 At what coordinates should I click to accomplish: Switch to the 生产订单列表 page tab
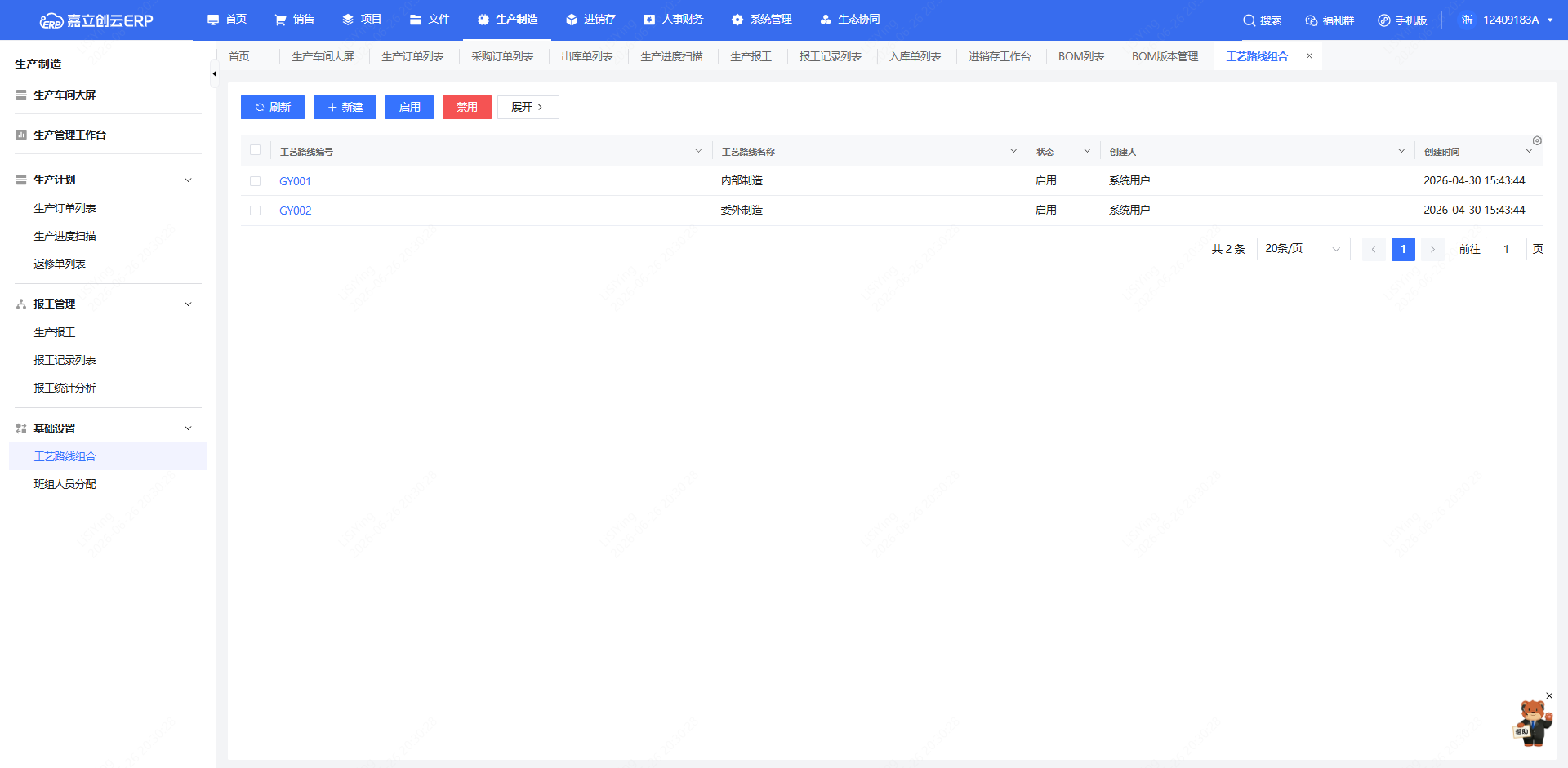(x=412, y=56)
